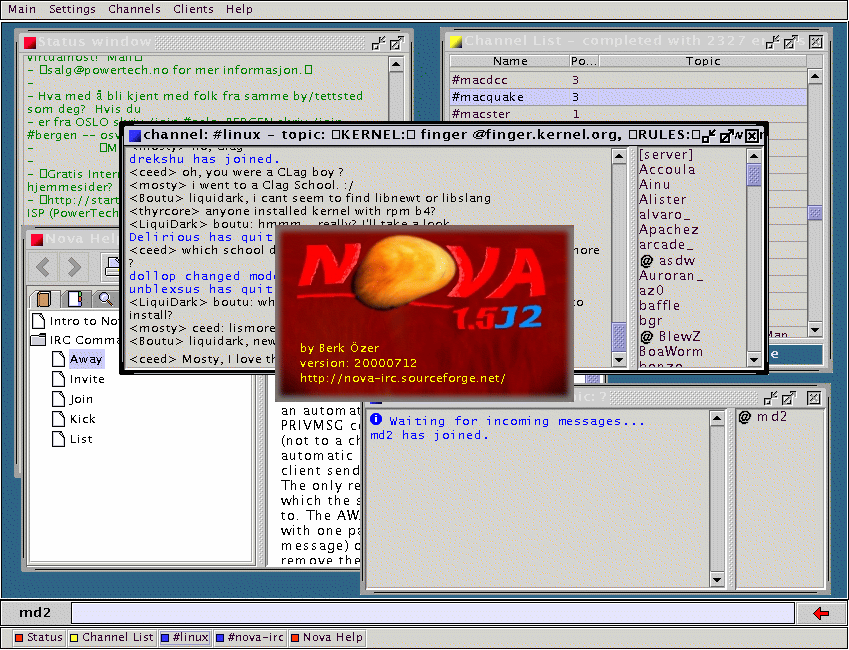Screen dimensions: 849x650
Task: Select the Invite help topic
Action: [x=87, y=379]
